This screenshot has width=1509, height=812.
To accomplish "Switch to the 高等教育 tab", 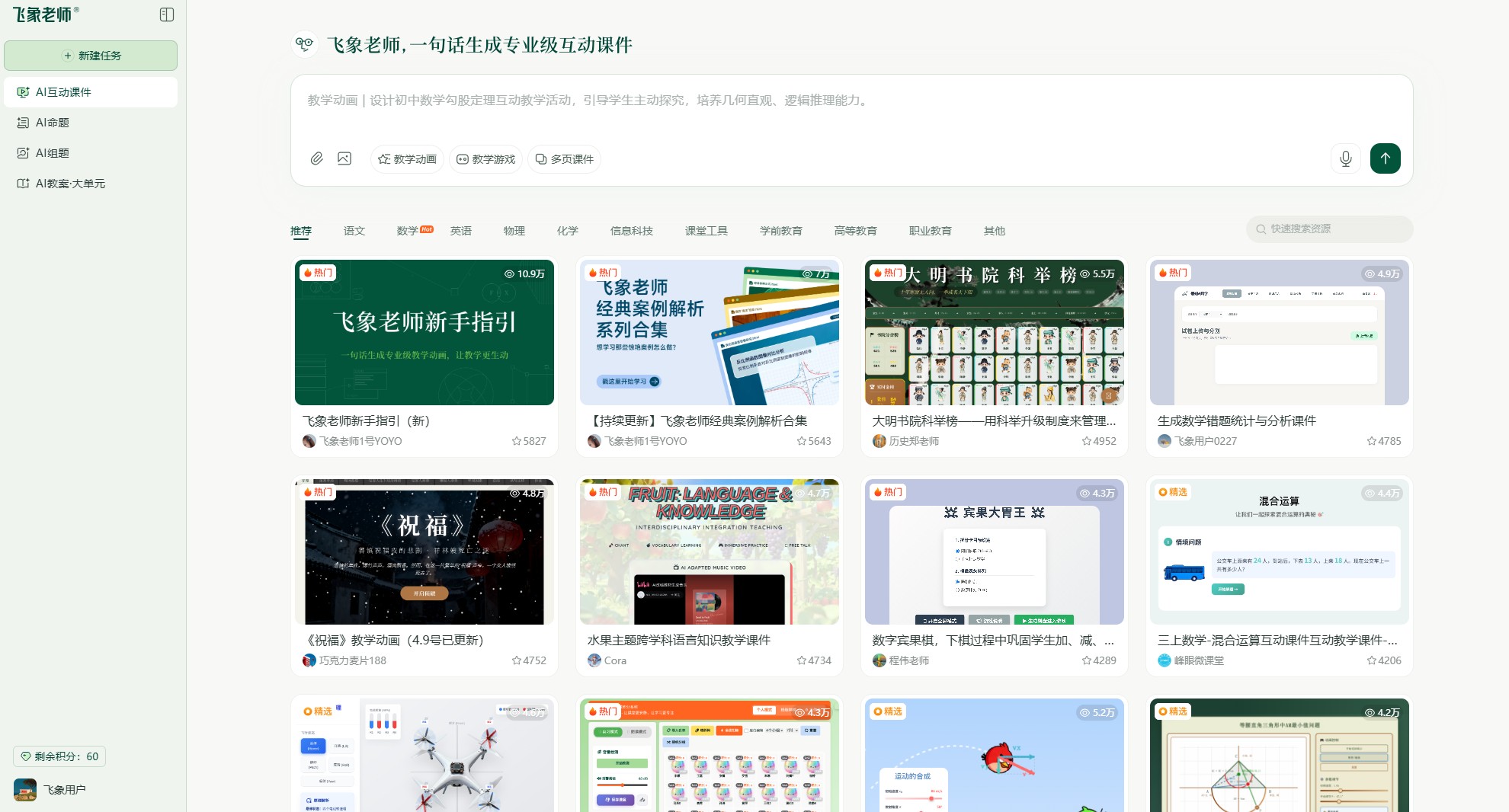I will click(856, 231).
